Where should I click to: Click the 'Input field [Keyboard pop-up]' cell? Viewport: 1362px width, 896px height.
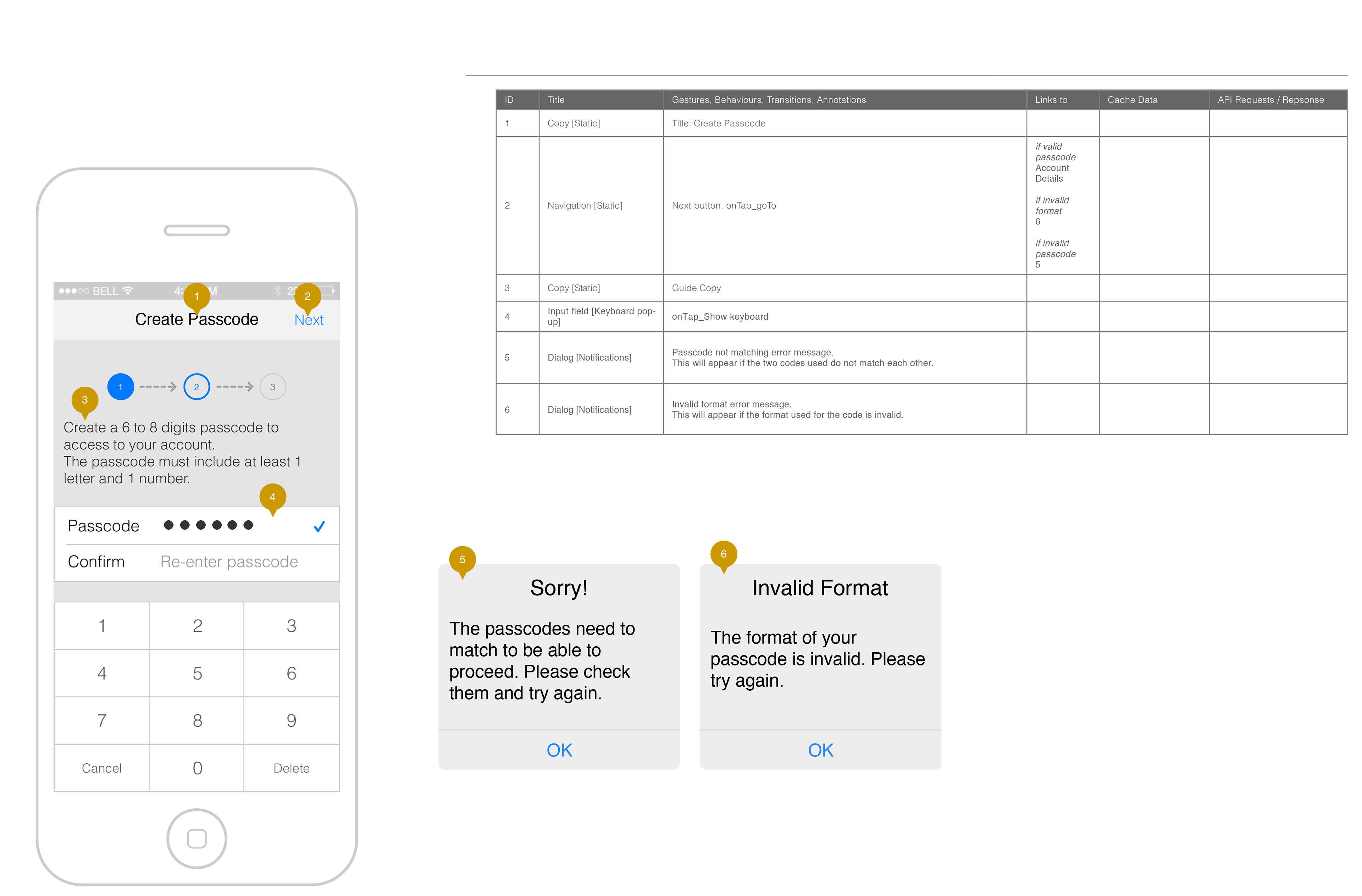coord(601,316)
